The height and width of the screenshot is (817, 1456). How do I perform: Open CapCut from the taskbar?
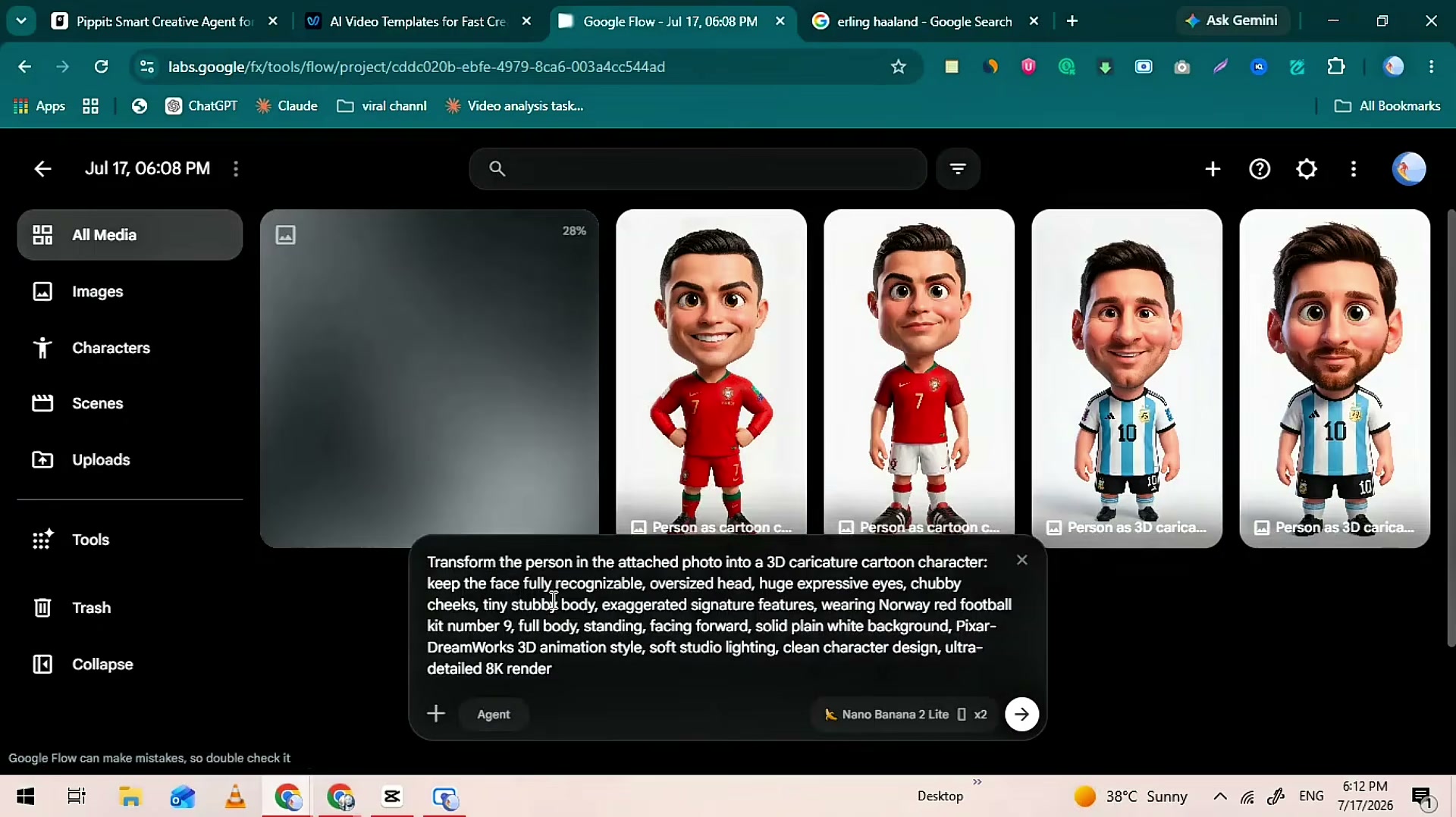coord(392,797)
